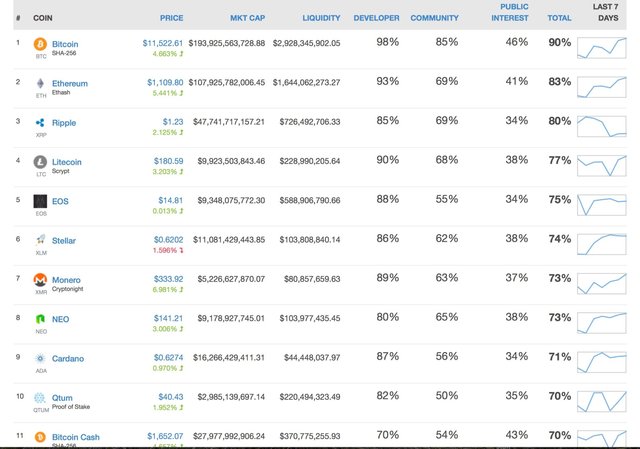Open the EOS coin link
This screenshot has width=640, height=449.
click(60, 201)
